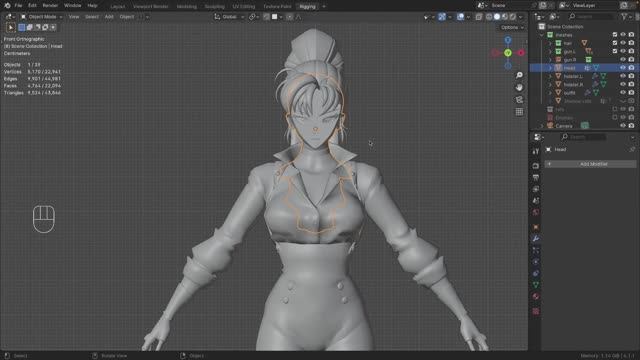The image size is (640, 360).
Task: Open the viewport View menu
Action: 74,17
